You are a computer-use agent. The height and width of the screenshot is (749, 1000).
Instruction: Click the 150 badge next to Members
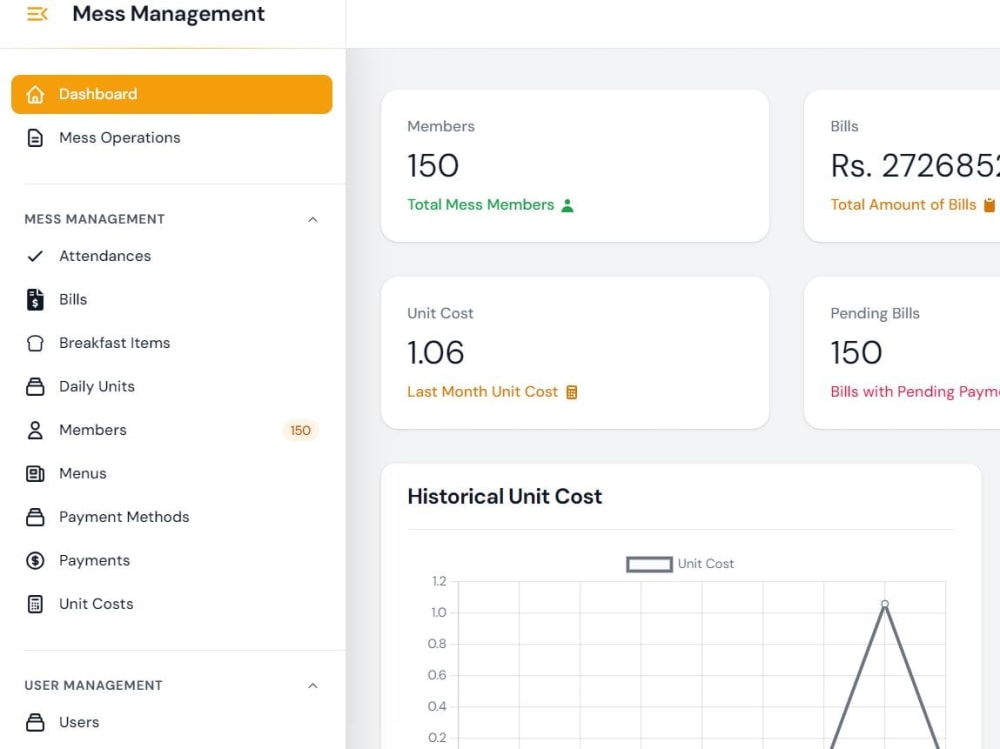pos(300,431)
